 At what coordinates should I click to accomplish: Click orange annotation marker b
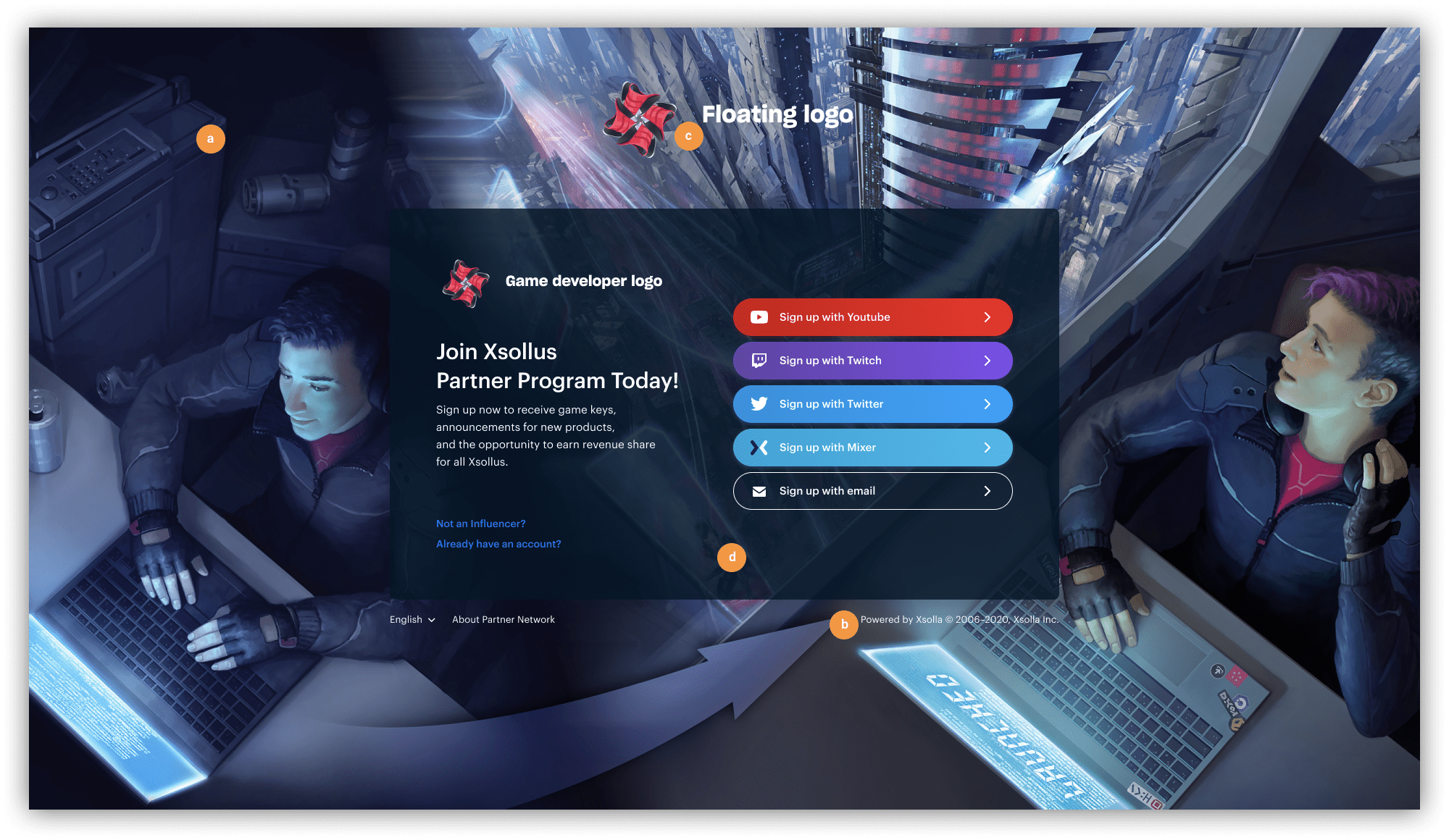[844, 624]
